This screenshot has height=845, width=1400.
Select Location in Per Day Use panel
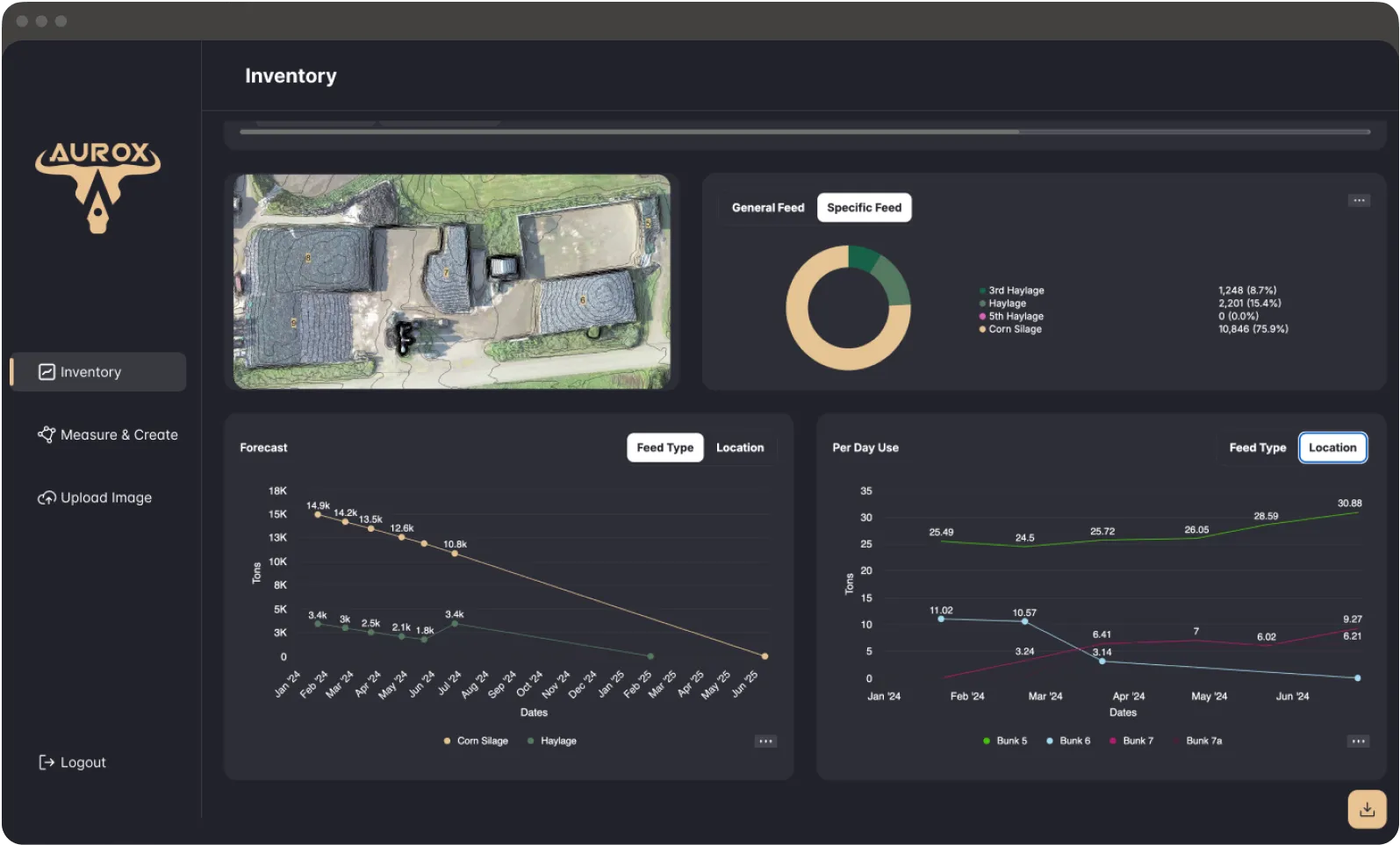point(1332,448)
